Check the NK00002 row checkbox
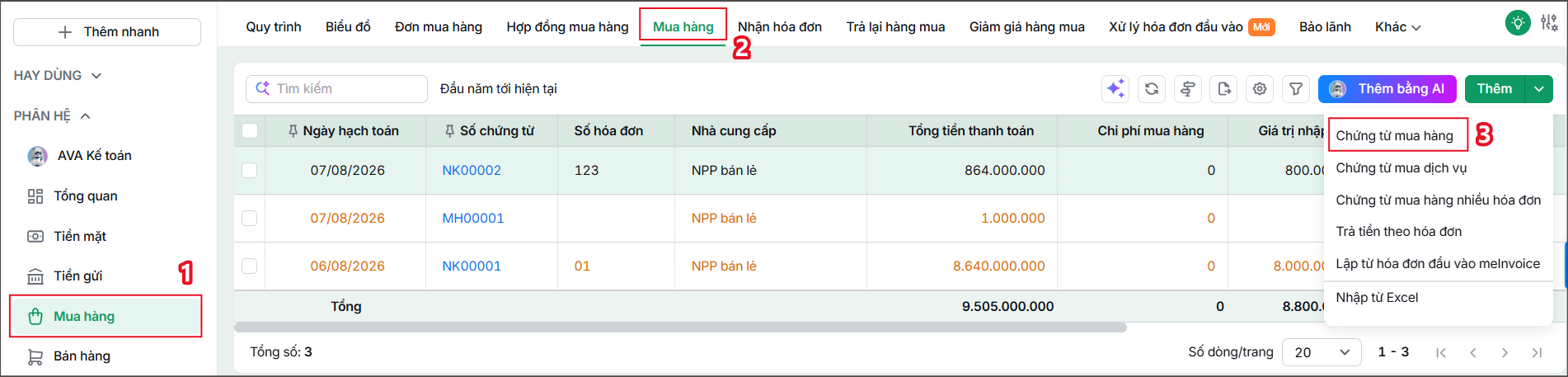The height and width of the screenshot is (377, 1568). point(250,170)
